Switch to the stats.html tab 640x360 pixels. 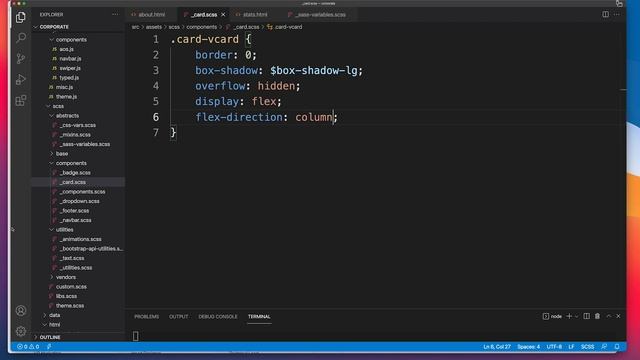255,15
